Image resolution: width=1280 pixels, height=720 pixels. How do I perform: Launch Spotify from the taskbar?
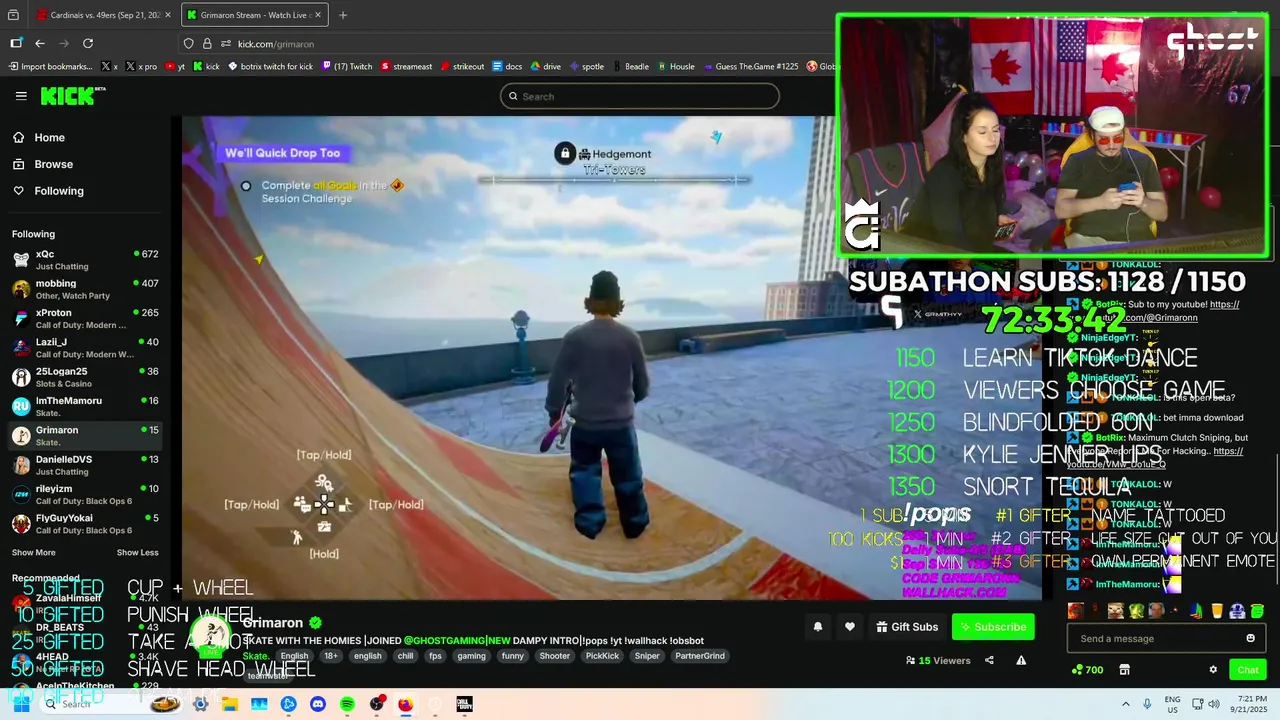click(x=347, y=704)
